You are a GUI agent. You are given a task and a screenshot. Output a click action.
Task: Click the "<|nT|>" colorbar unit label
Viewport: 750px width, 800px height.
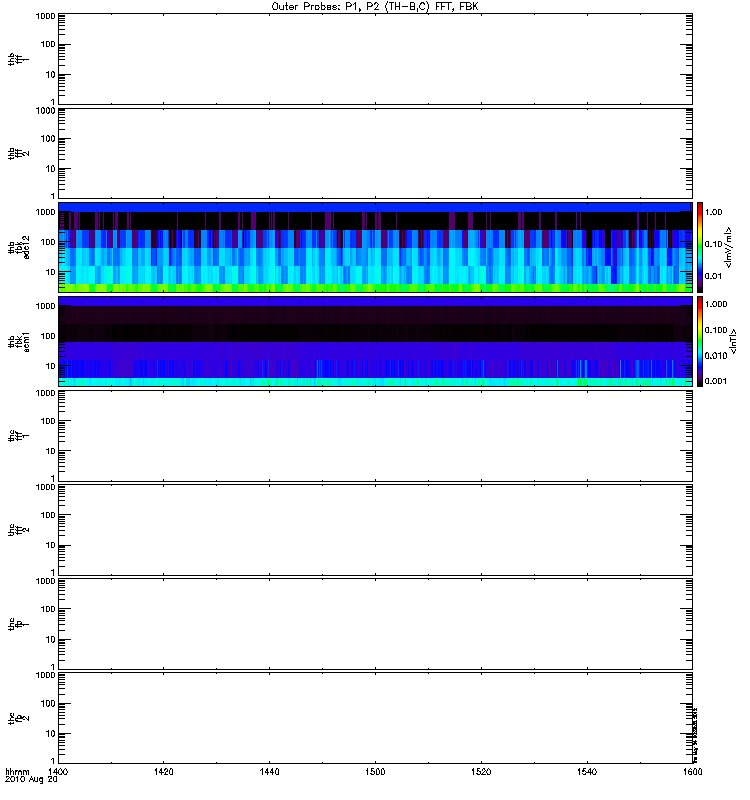pos(733,341)
